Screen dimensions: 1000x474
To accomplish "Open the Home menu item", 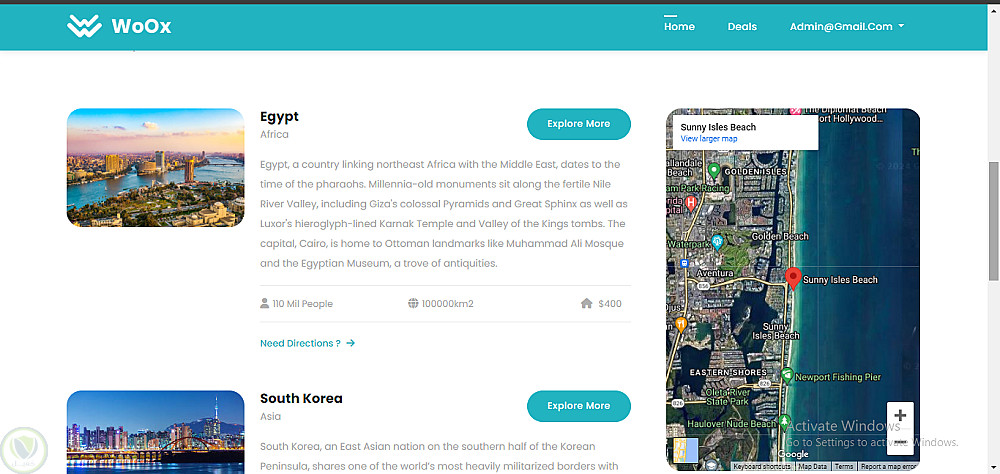I will [x=679, y=27].
